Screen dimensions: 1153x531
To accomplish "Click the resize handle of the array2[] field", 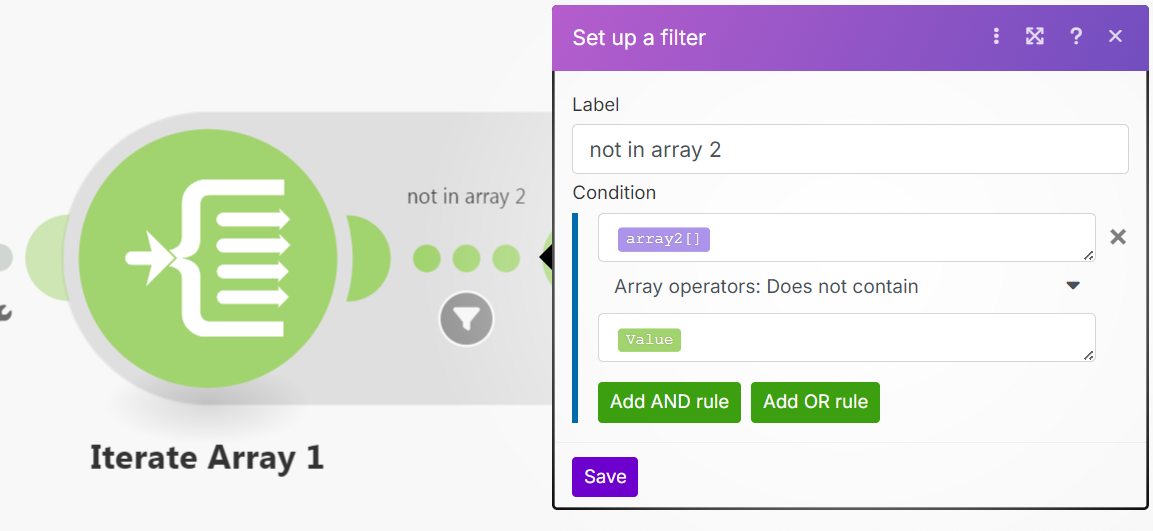I will point(1089,255).
